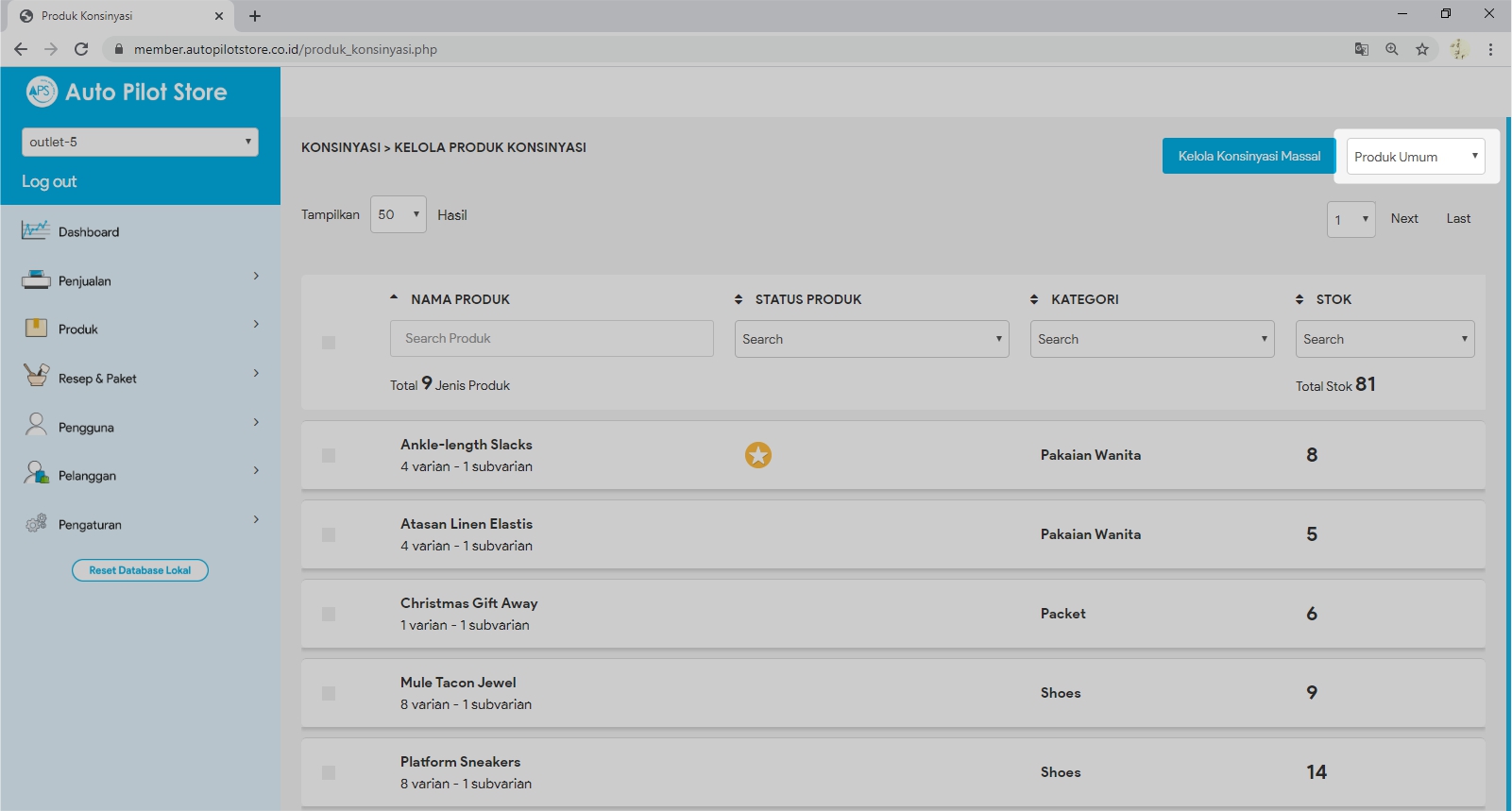Click the gold star on Ankle-length Slacks
Viewport: 1512px width, 811px height.
coord(757,455)
